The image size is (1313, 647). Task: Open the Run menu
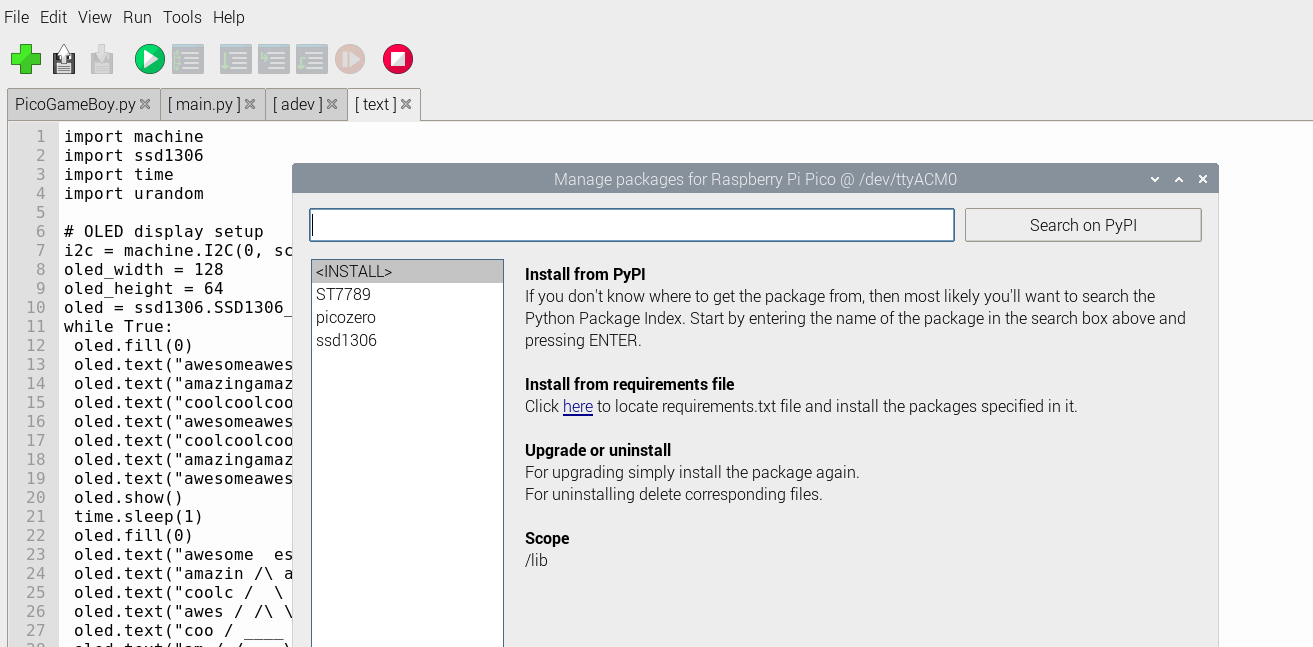point(137,17)
